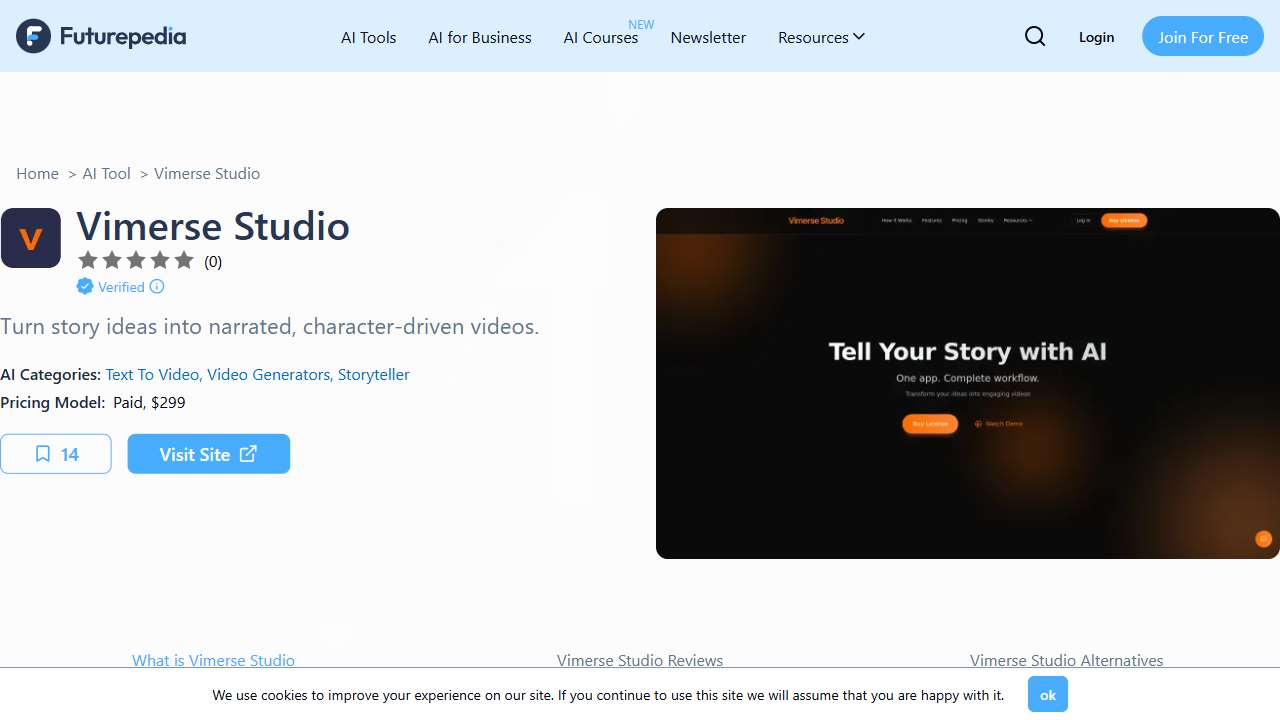The height and width of the screenshot is (720, 1280).
Task: Switch to Vimerse Studio Alternatives tab
Action: tap(1066, 660)
